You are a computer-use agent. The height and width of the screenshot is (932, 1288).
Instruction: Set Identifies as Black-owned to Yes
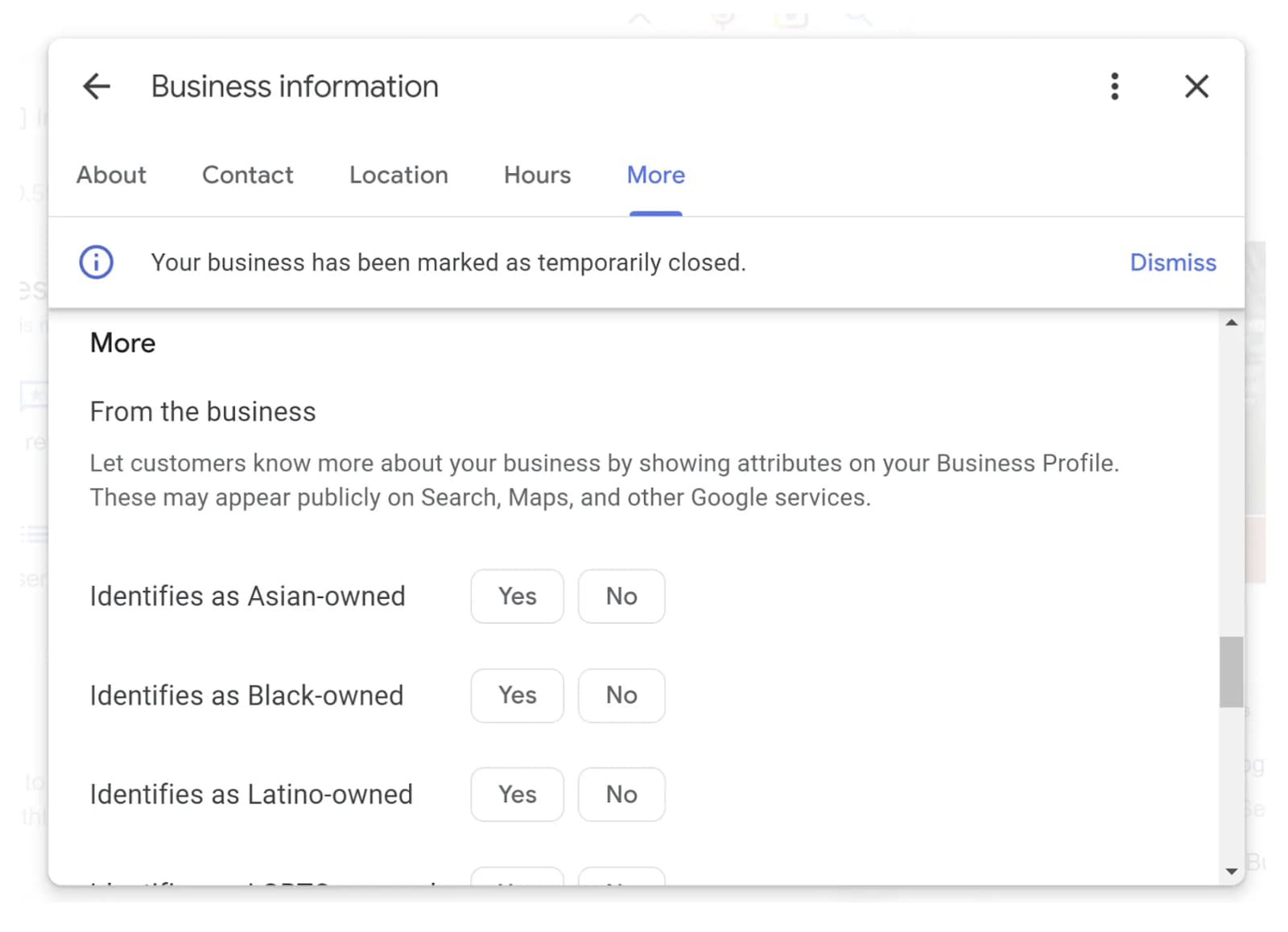[x=517, y=695]
